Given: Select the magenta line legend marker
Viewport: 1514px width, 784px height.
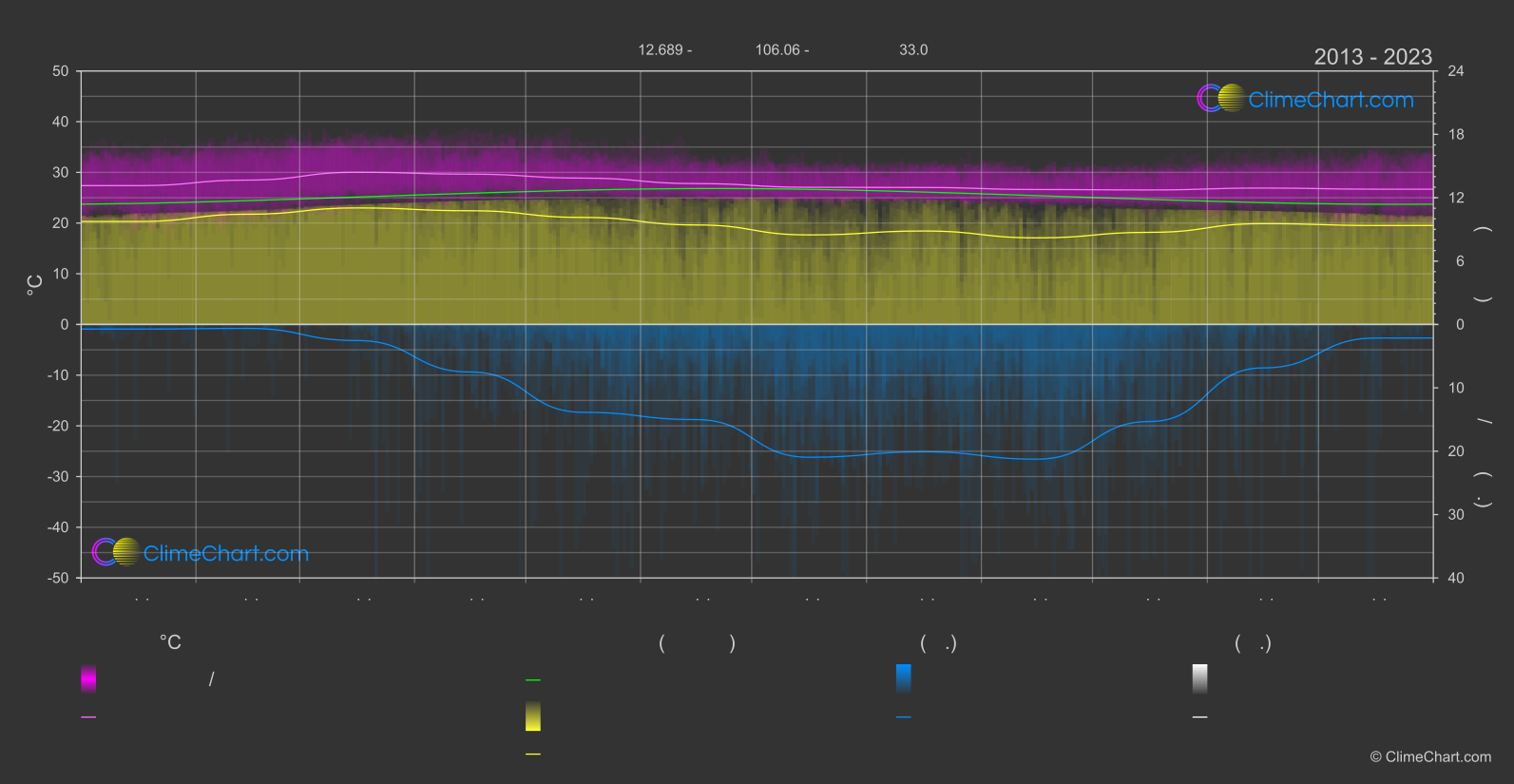Looking at the screenshot, I should pyautogui.click(x=88, y=717).
